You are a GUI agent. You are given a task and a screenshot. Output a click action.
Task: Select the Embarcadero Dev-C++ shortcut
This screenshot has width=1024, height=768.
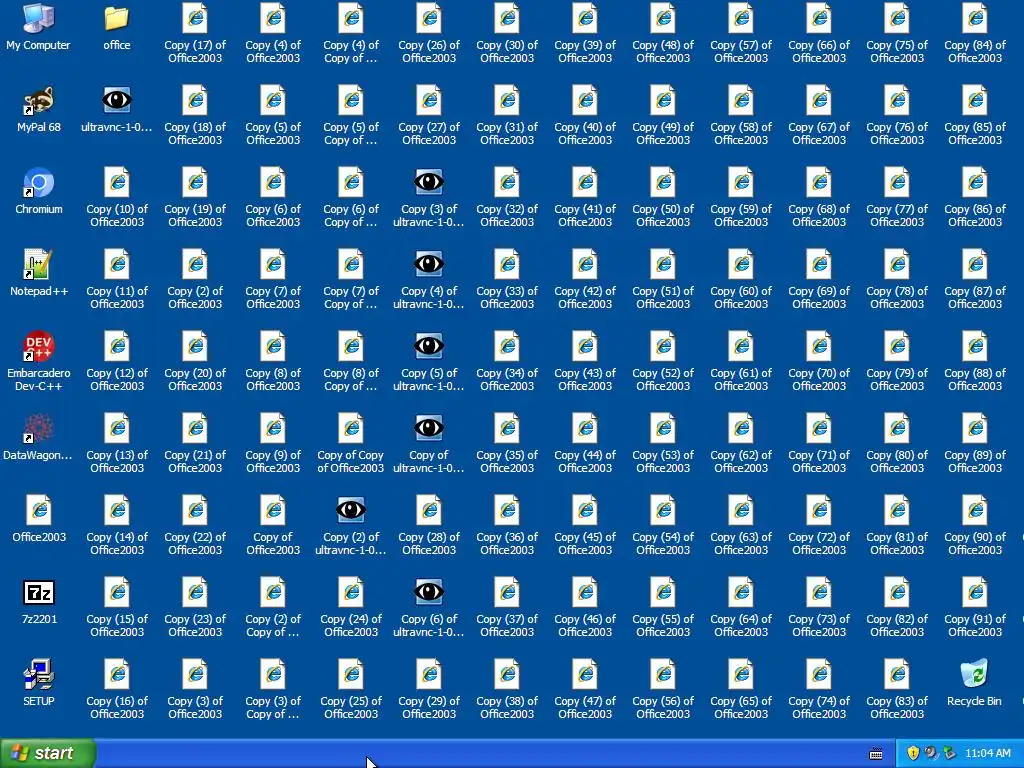tap(39, 347)
